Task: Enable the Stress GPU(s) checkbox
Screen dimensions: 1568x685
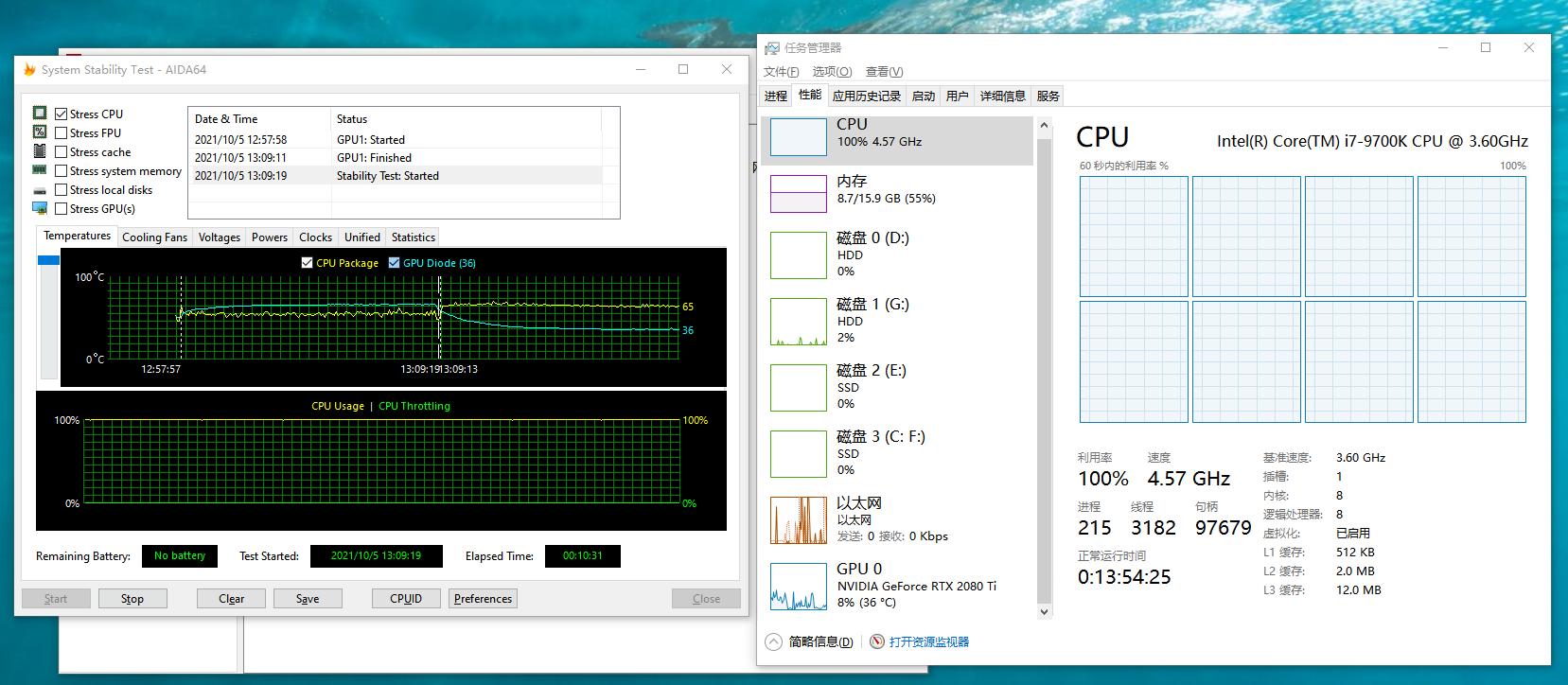Action: point(62,209)
